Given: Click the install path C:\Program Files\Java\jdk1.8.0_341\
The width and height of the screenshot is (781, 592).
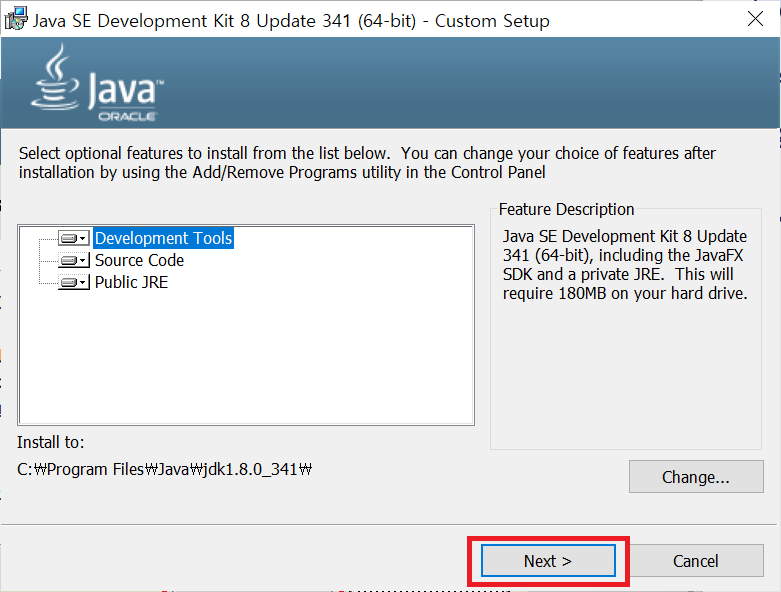Looking at the screenshot, I should pos(164,469).
